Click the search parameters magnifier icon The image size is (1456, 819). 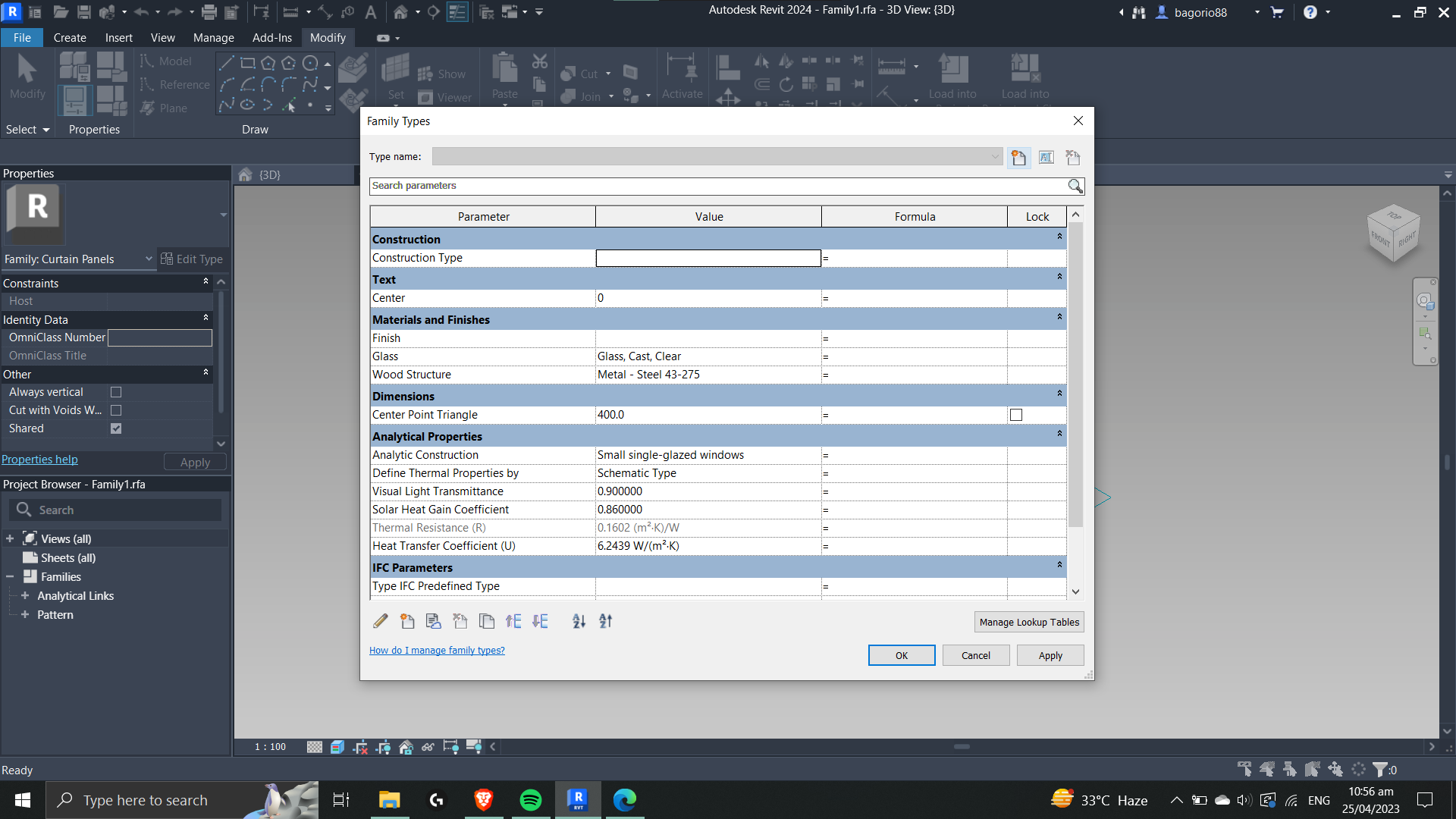[x=1075, y=186]
